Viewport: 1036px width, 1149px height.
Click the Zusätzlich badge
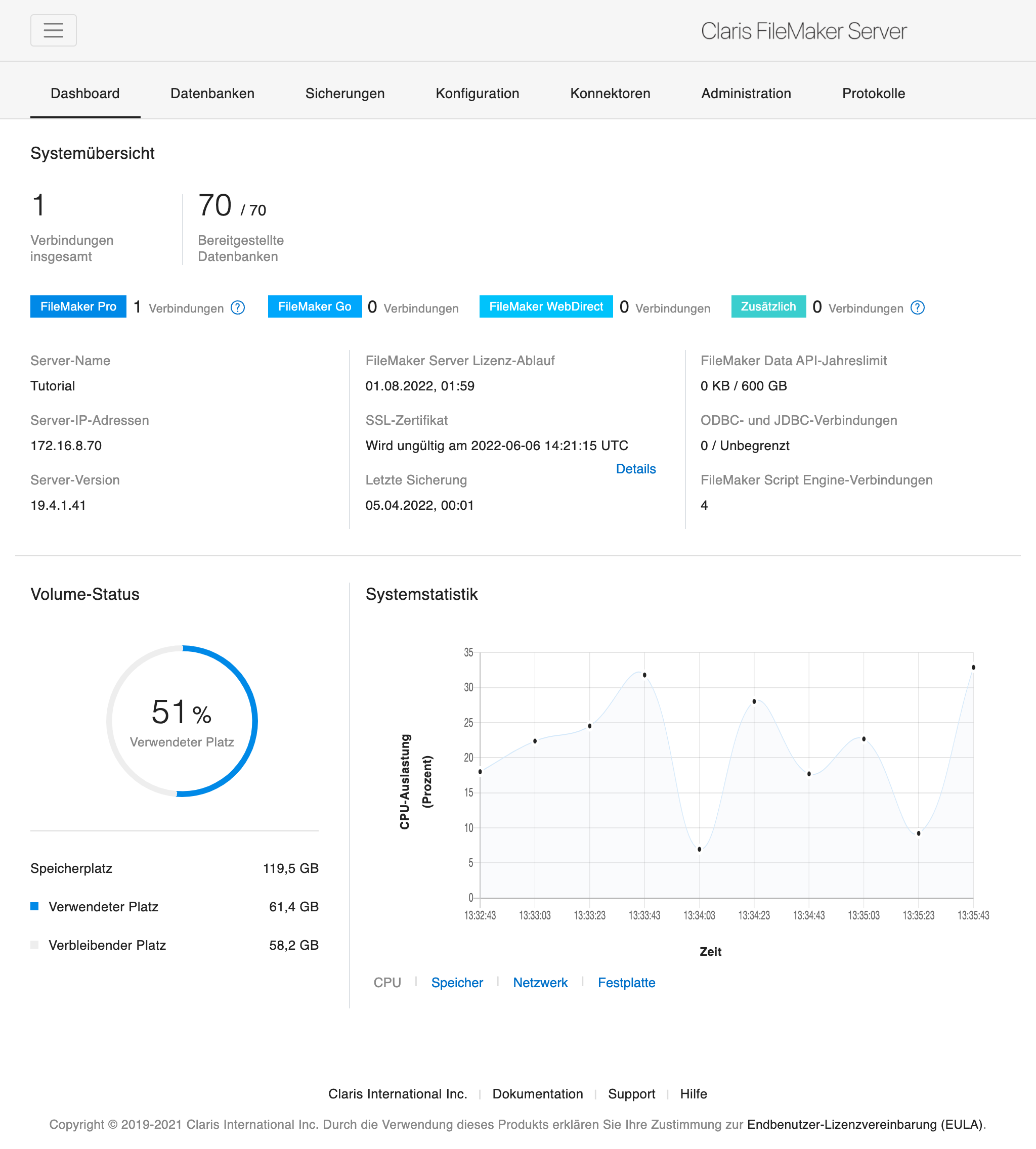768,307
